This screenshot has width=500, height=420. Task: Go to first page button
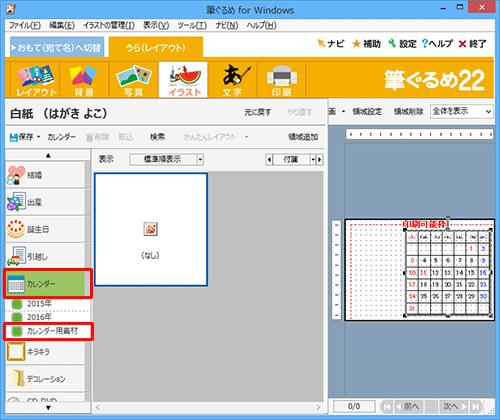tap(387, 406)
